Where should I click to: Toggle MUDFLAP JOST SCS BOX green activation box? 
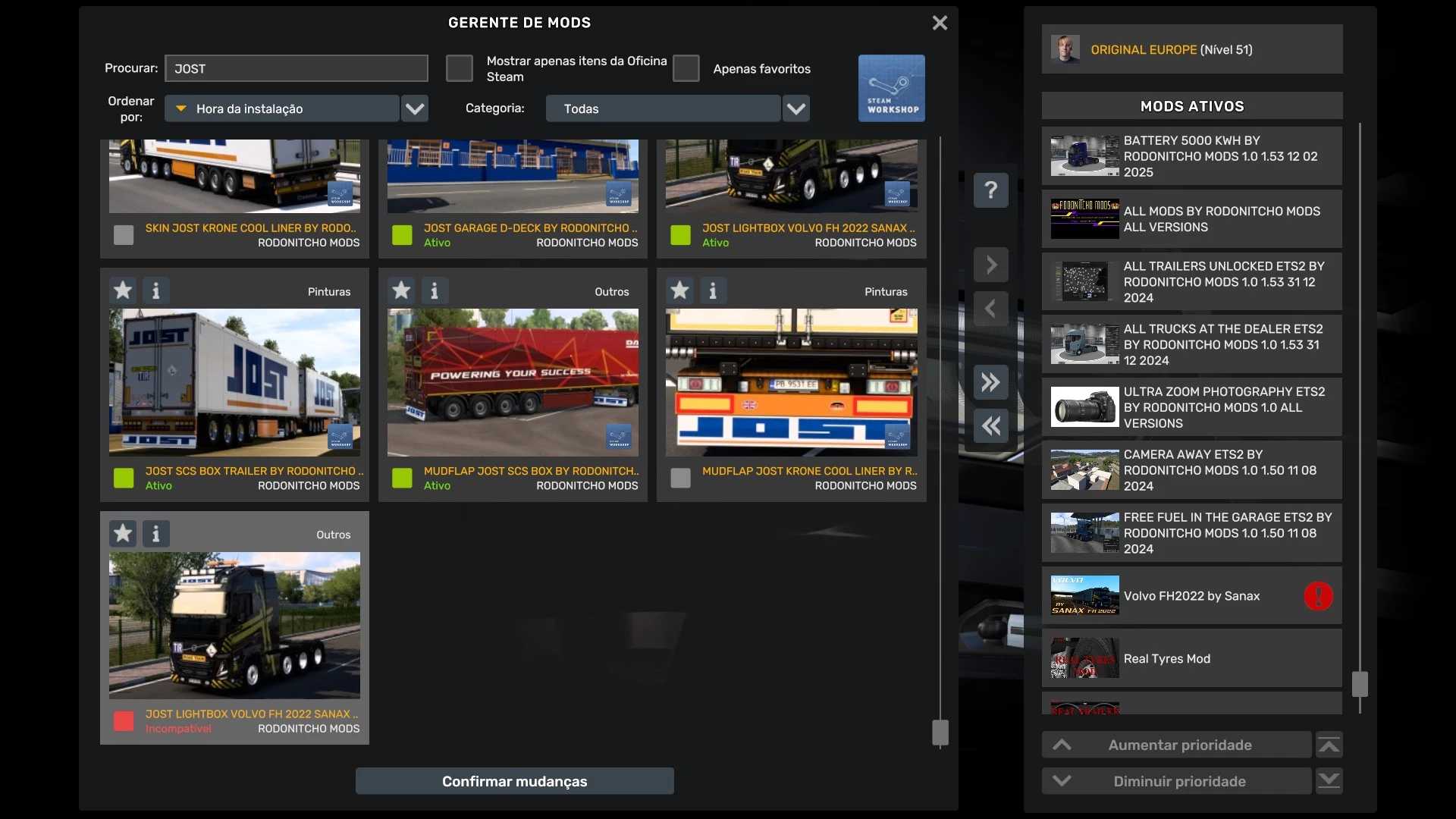(402, 478)
